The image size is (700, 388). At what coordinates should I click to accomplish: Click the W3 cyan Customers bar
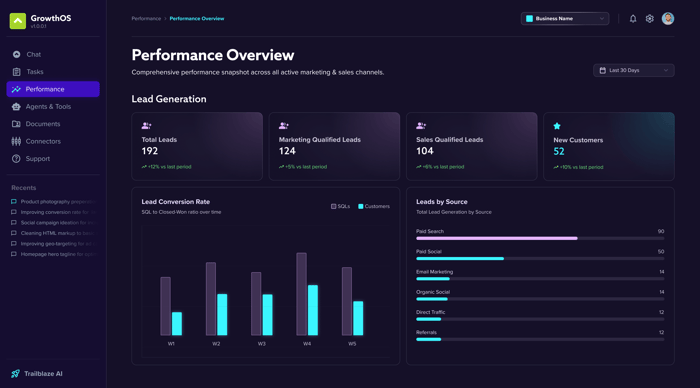[x=267, y=315]
